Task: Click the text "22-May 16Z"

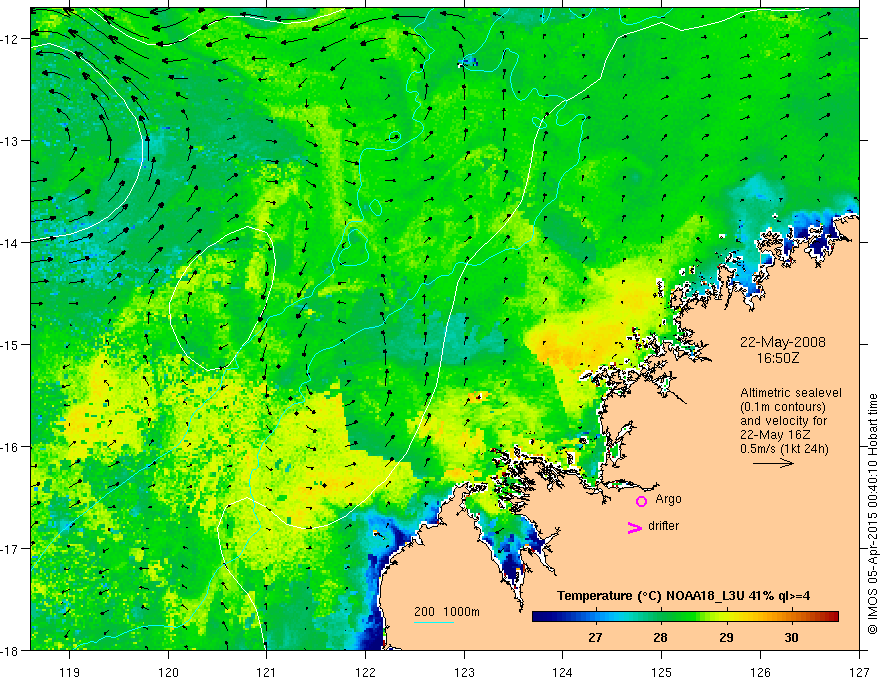Action: (x=775, y=435)
